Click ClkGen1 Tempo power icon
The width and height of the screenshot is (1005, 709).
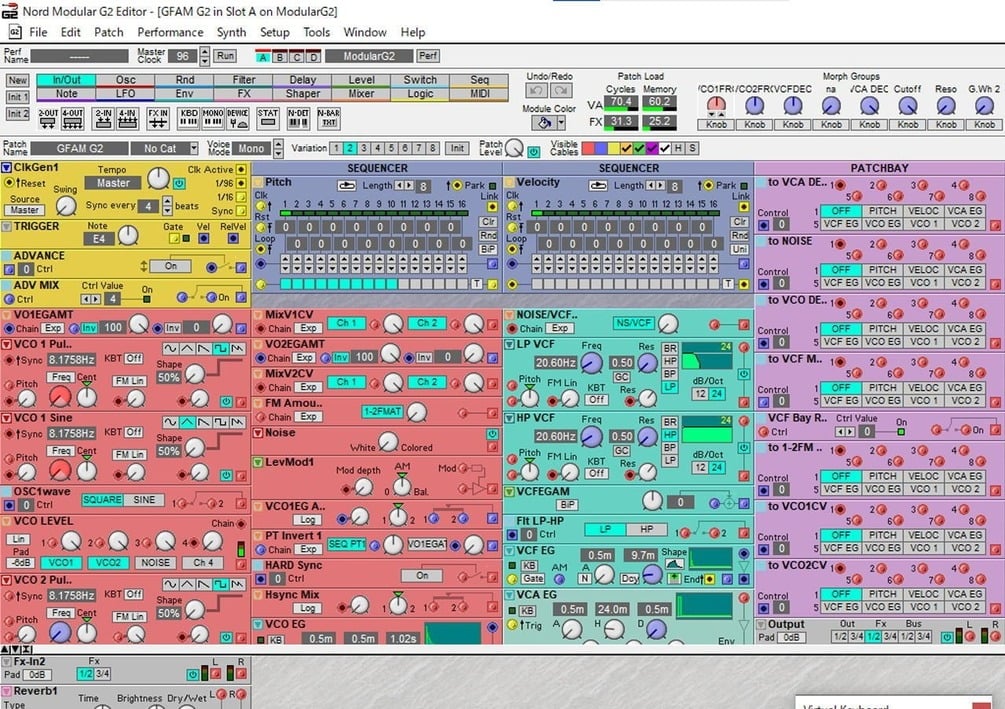coord(179,184)
